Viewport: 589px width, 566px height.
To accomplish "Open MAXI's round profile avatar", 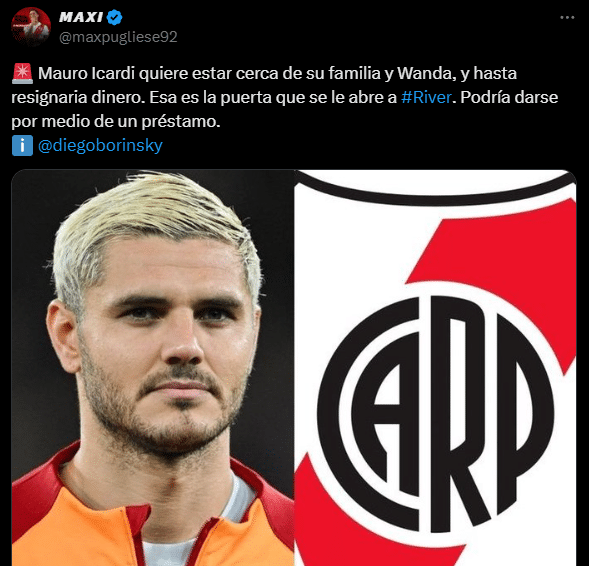I will [x=31, y=26].
